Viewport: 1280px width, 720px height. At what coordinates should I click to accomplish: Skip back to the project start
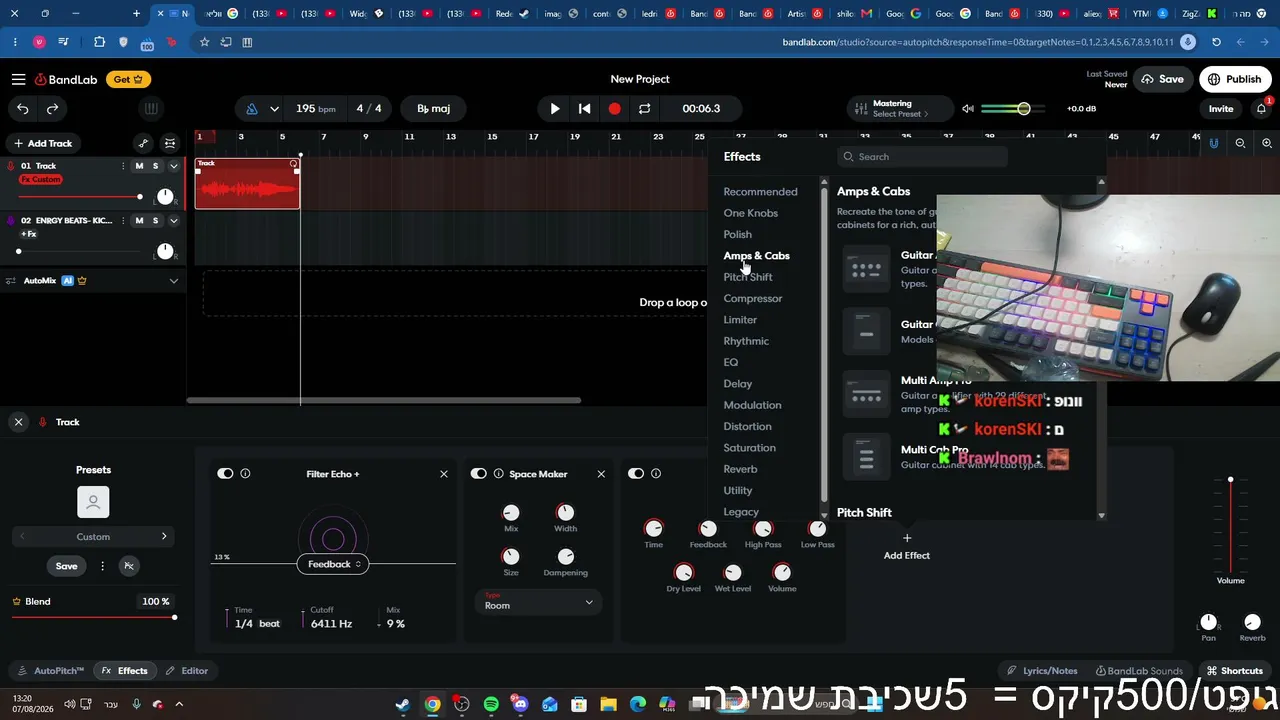pyautogui.click(x=585, y=109)
